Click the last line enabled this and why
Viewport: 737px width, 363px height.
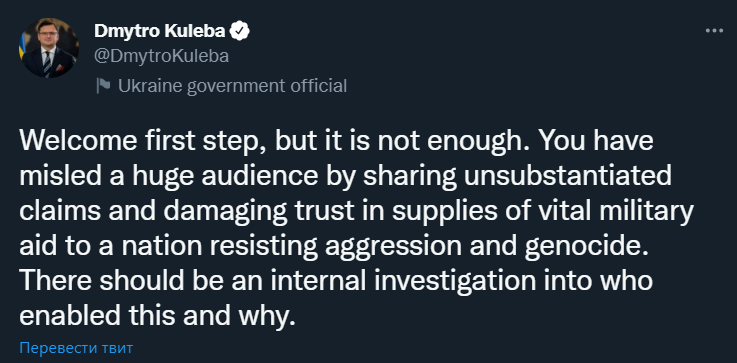[x=158, y=316]
